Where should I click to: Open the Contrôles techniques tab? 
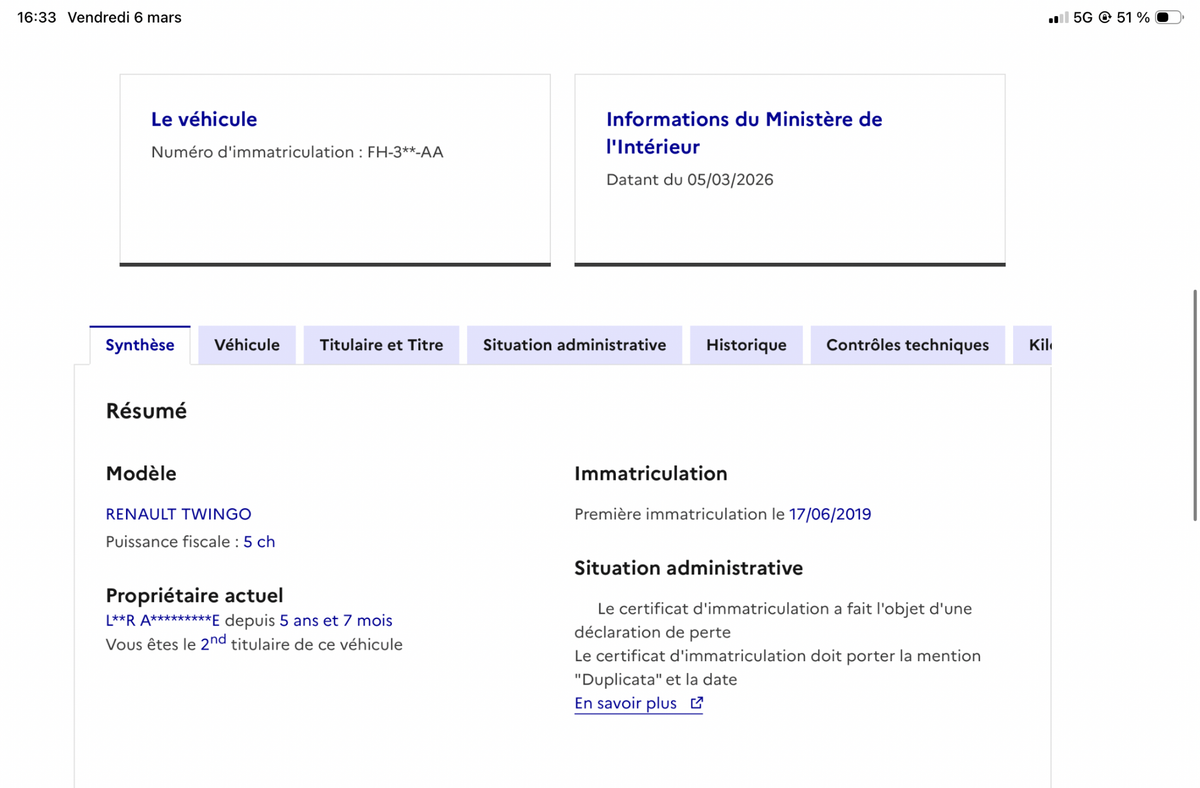point(907,345)
